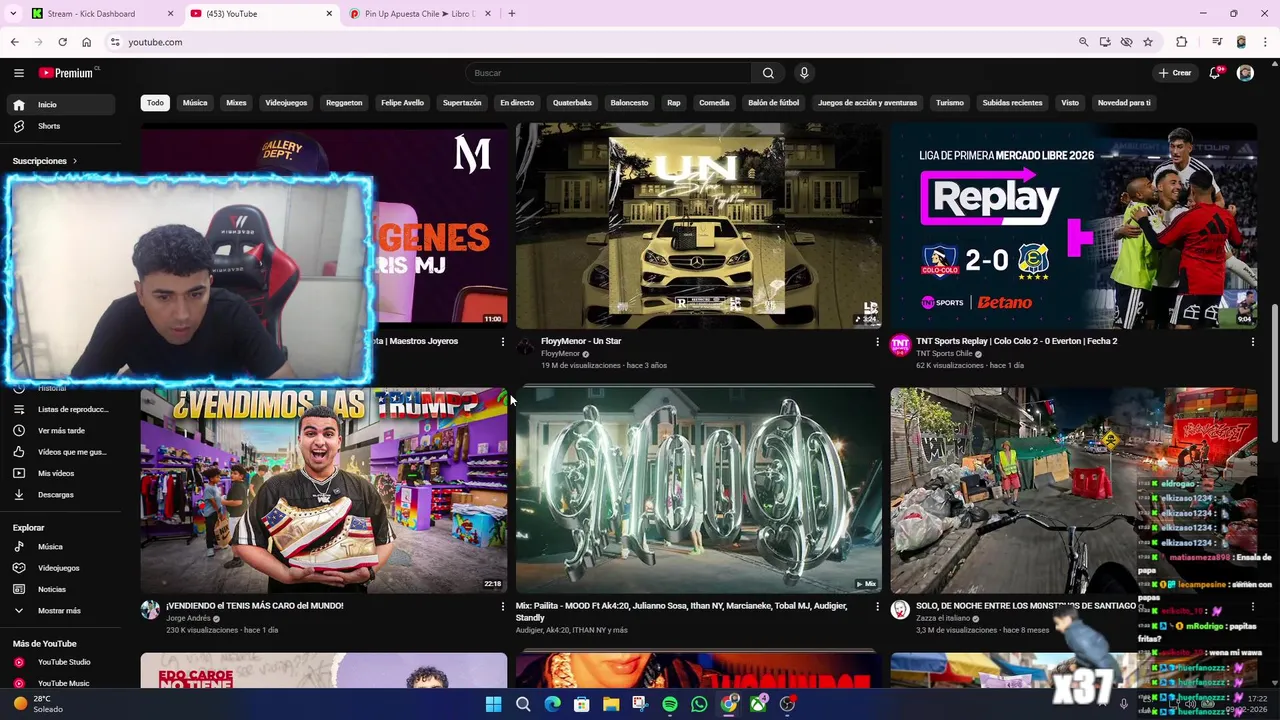
Task: Open Windows Start menu
Action: [x=493, y=704]
